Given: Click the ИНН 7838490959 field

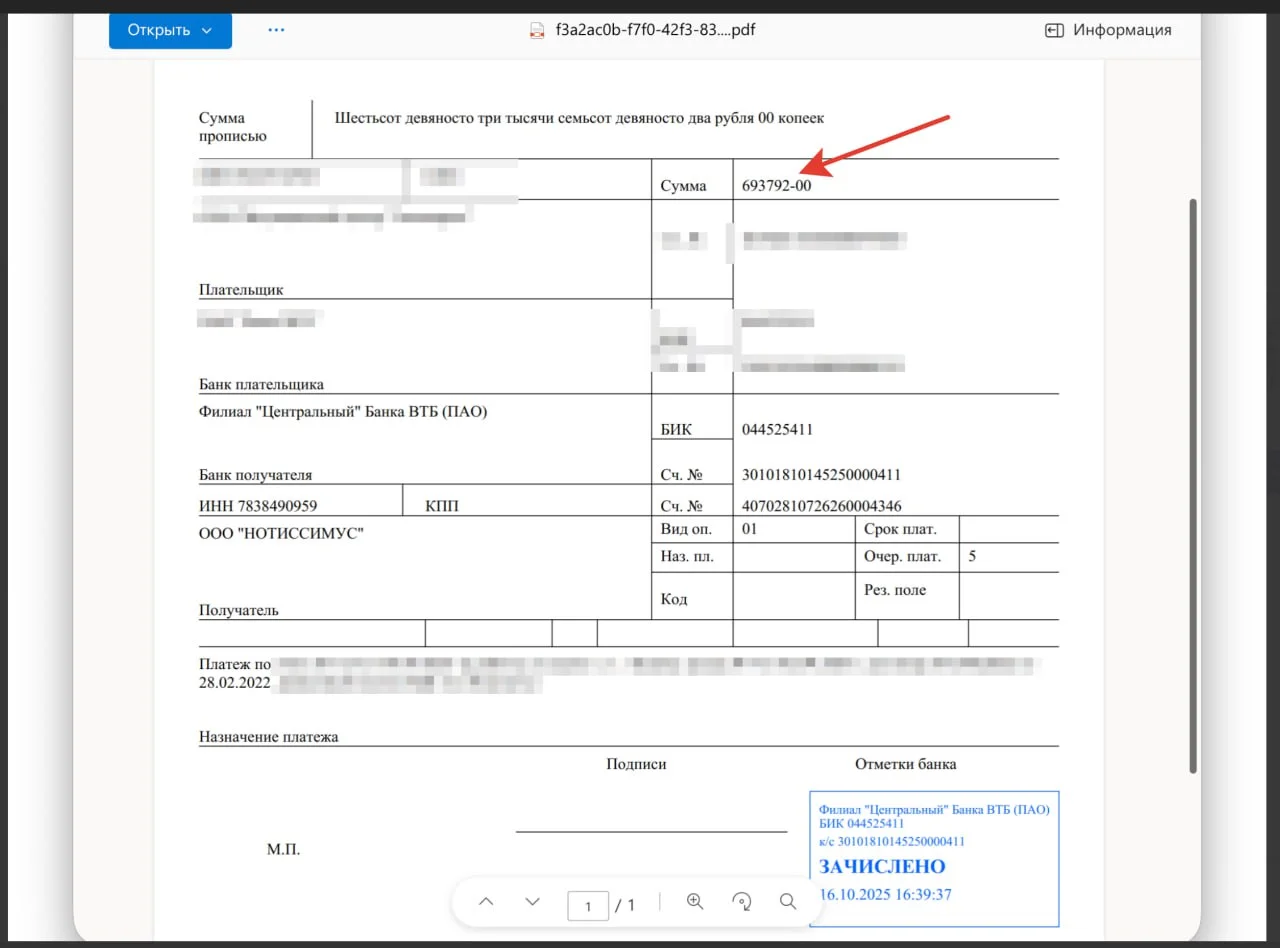Looking at the screenshot, I should point(258,506).
